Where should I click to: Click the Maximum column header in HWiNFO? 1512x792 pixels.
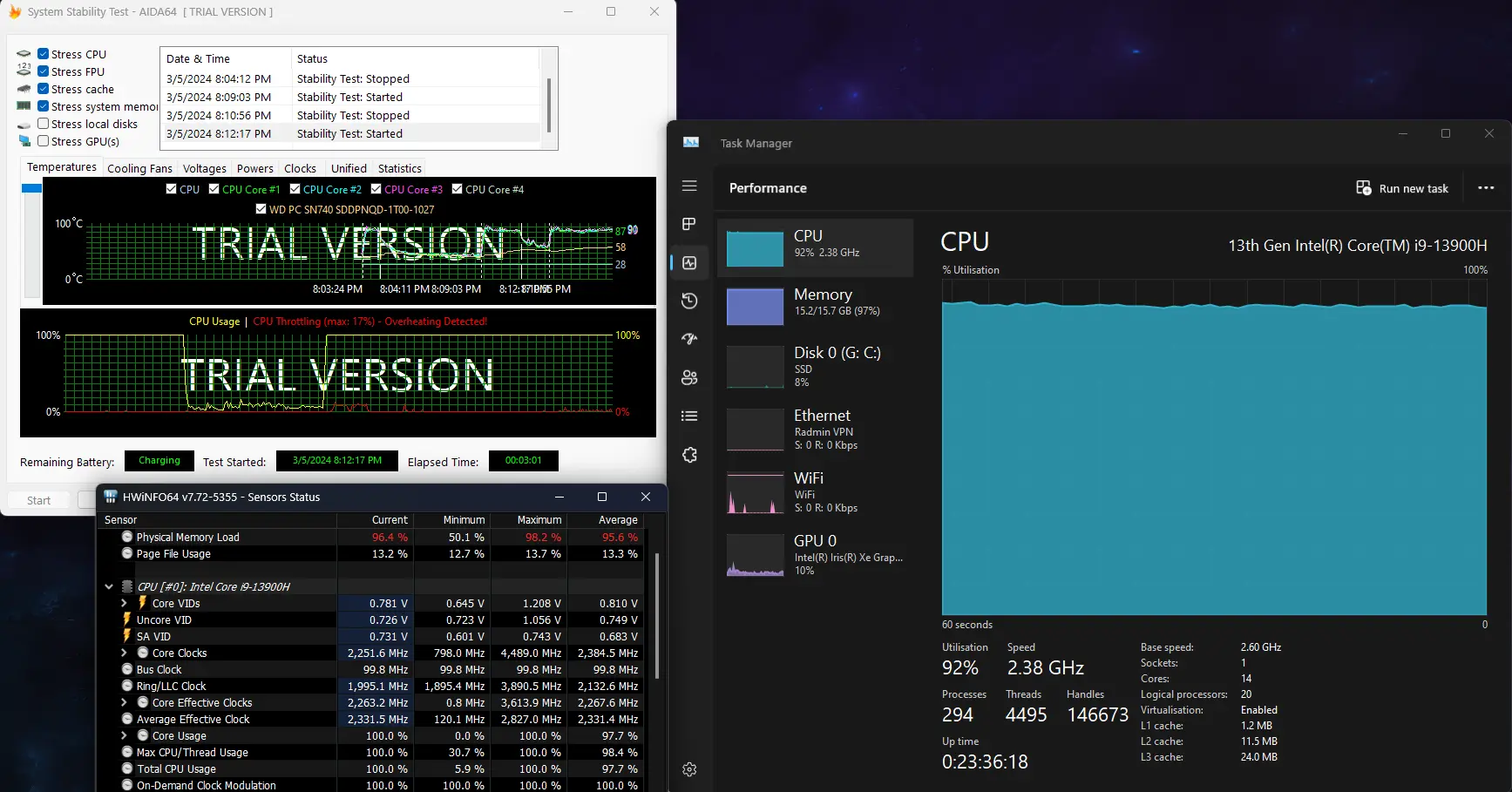(528, 519)
